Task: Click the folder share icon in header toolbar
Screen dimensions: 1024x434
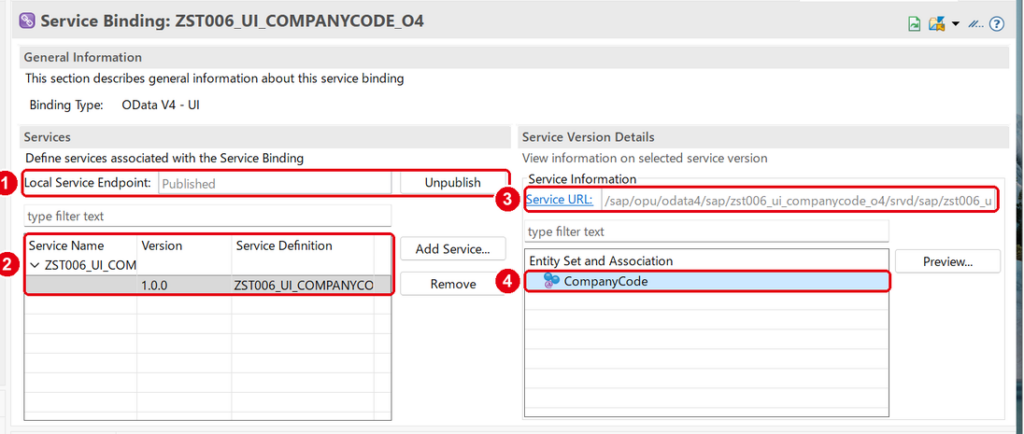Action: coord(938,24)
